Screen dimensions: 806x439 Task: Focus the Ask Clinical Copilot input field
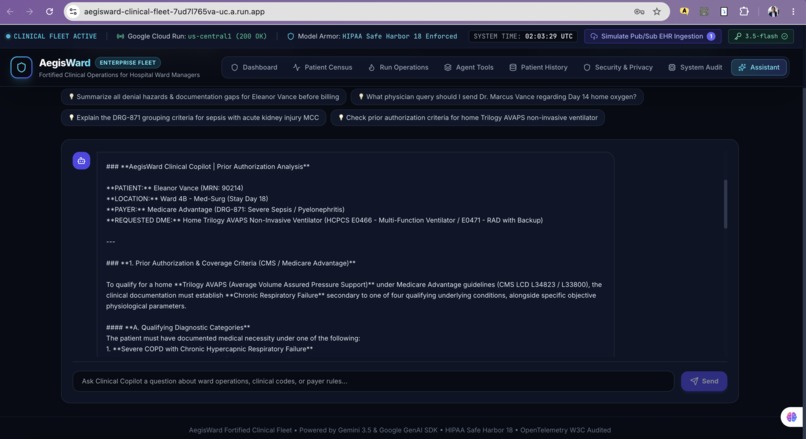point(373,381)
